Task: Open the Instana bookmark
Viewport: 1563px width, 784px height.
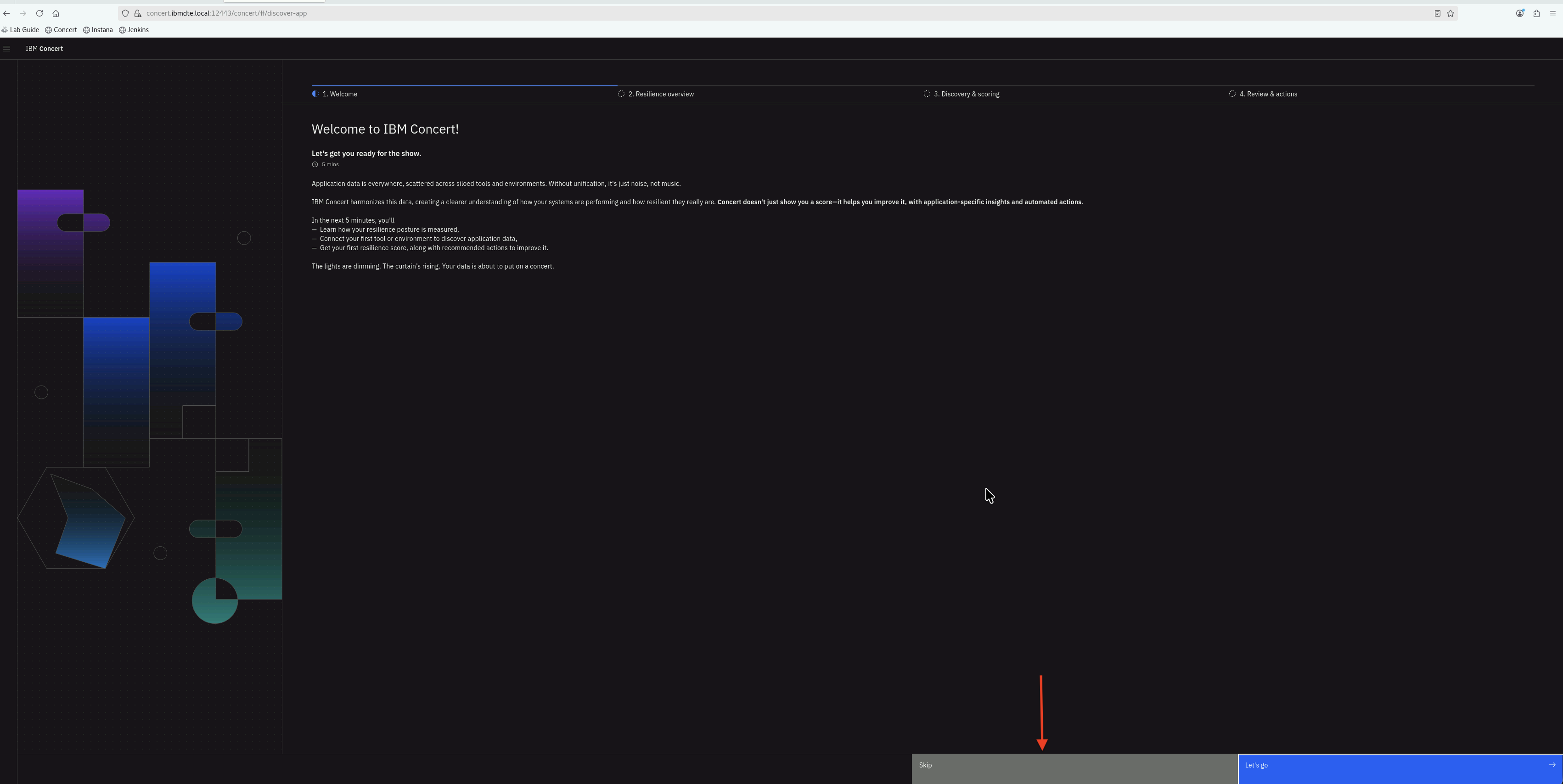Action: pos(98,30)
